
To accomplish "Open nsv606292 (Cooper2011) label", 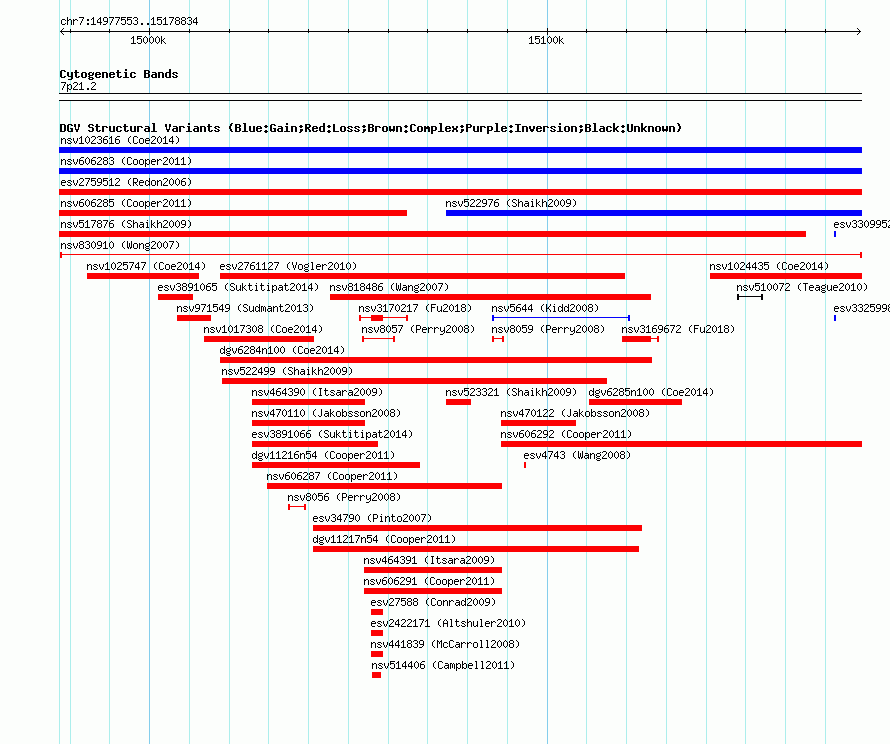I will [x=566, y=434].
